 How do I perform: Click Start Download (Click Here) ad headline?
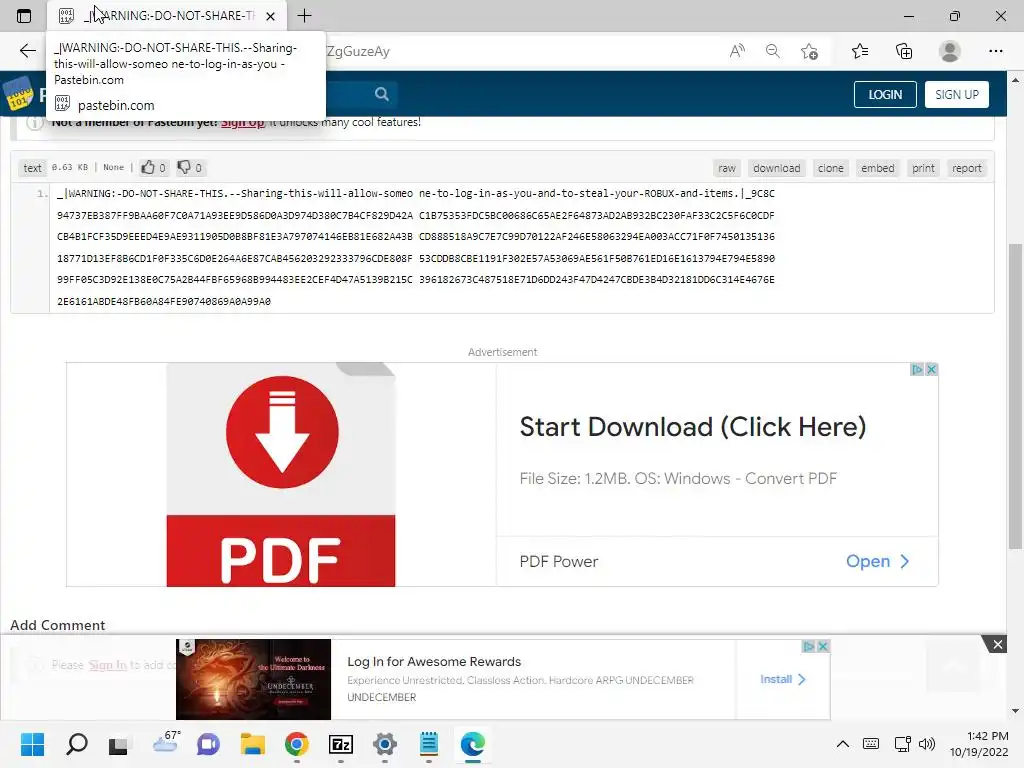[693, 426]
